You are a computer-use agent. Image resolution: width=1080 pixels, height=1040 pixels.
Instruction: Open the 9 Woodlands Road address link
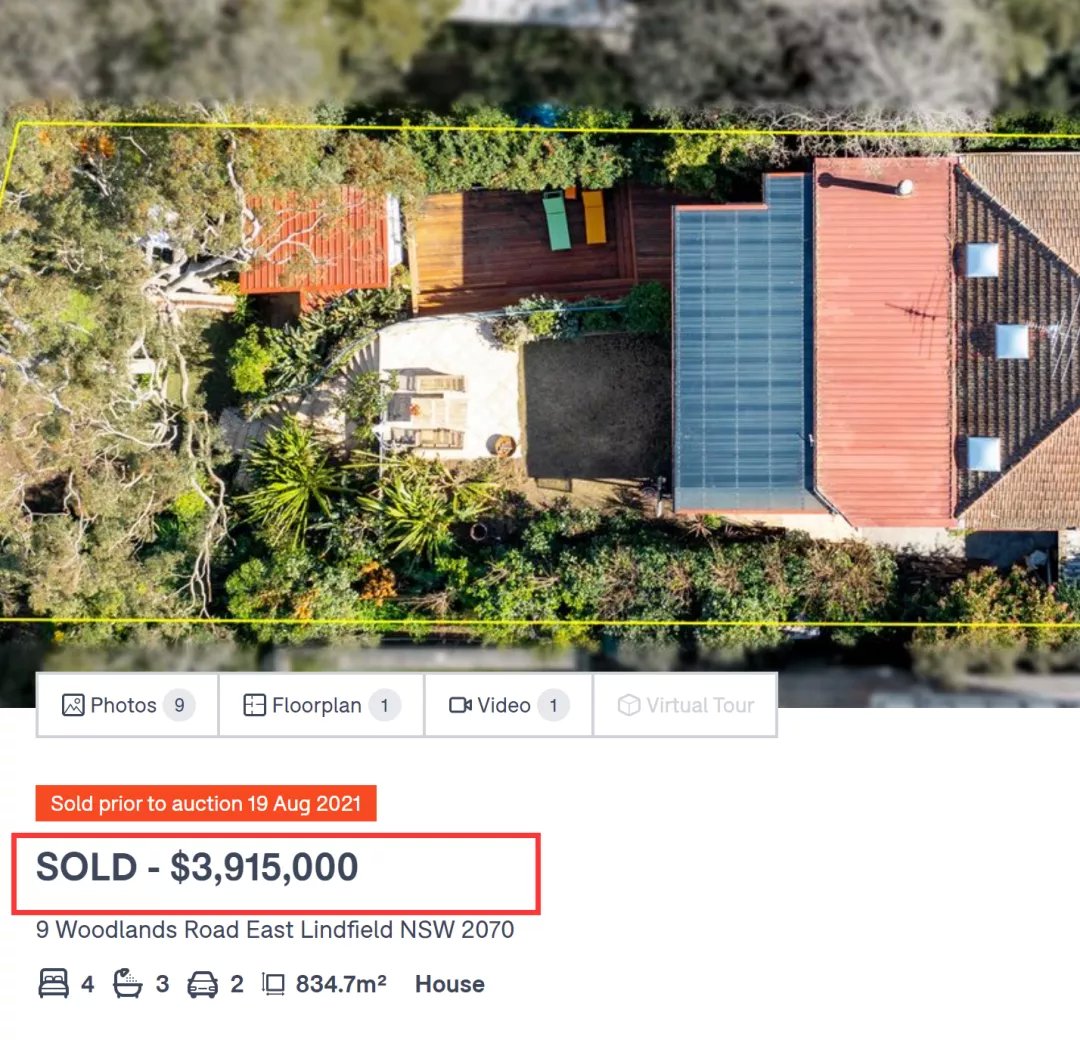pyautogui.click(x=275, y=930)
